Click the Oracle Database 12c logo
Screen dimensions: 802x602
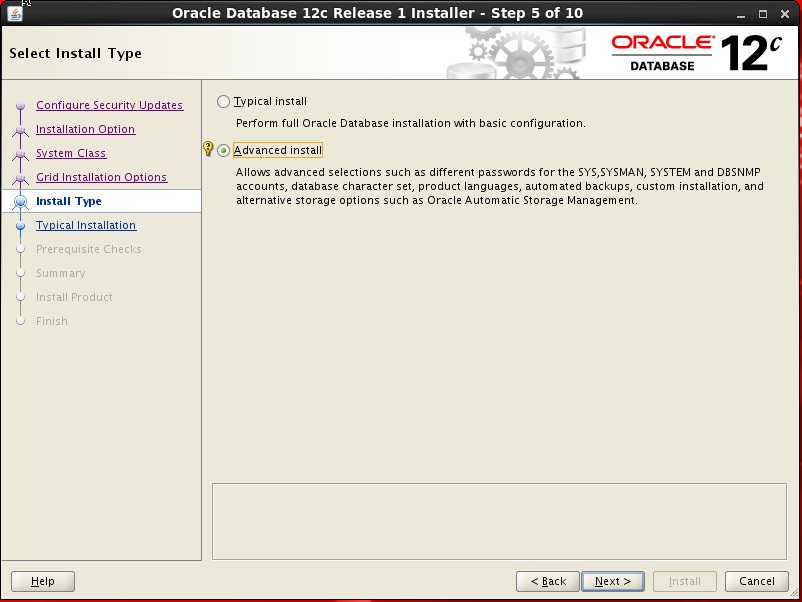click(697, 53)
